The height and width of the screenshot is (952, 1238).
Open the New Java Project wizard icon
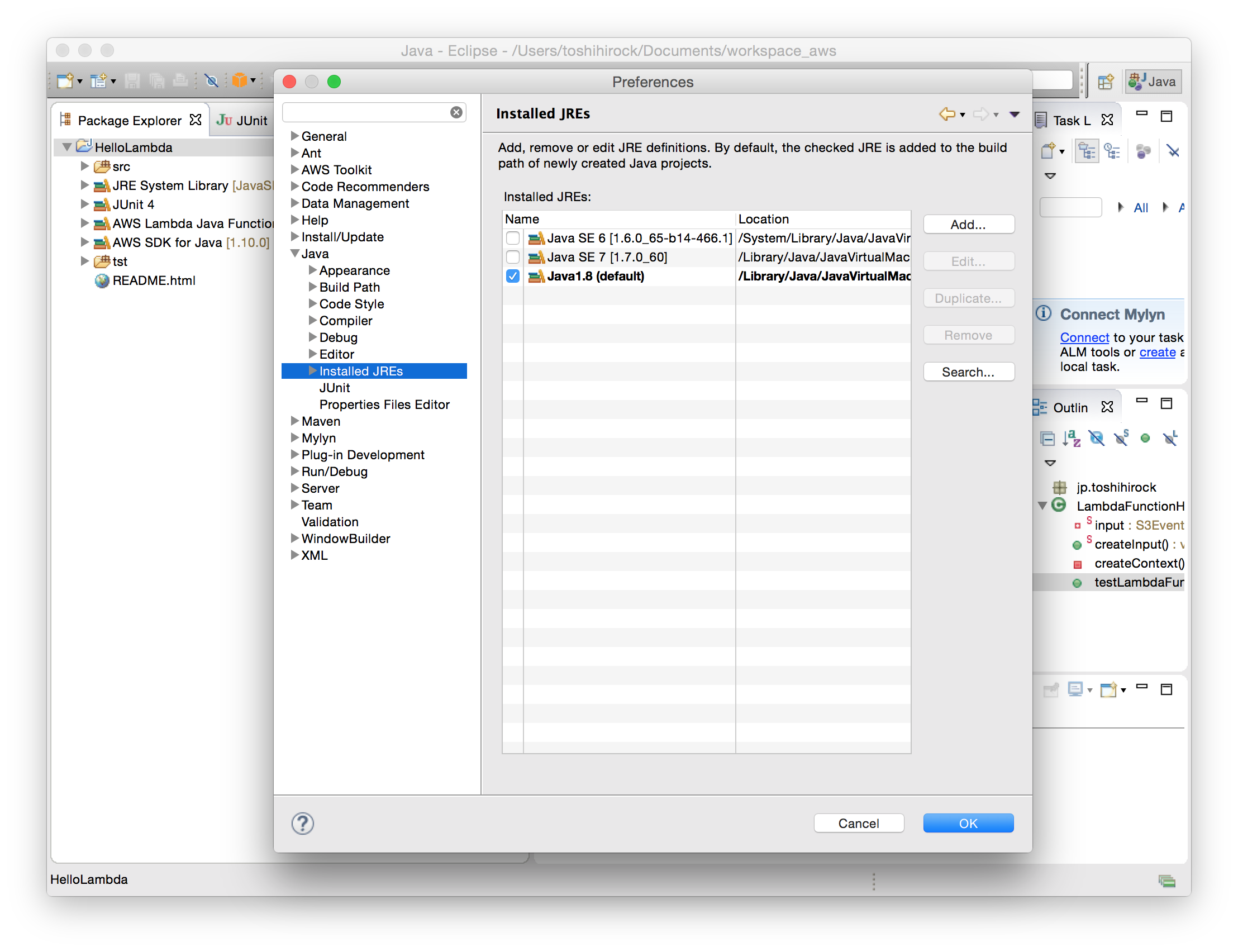click(x=65, y=81)
